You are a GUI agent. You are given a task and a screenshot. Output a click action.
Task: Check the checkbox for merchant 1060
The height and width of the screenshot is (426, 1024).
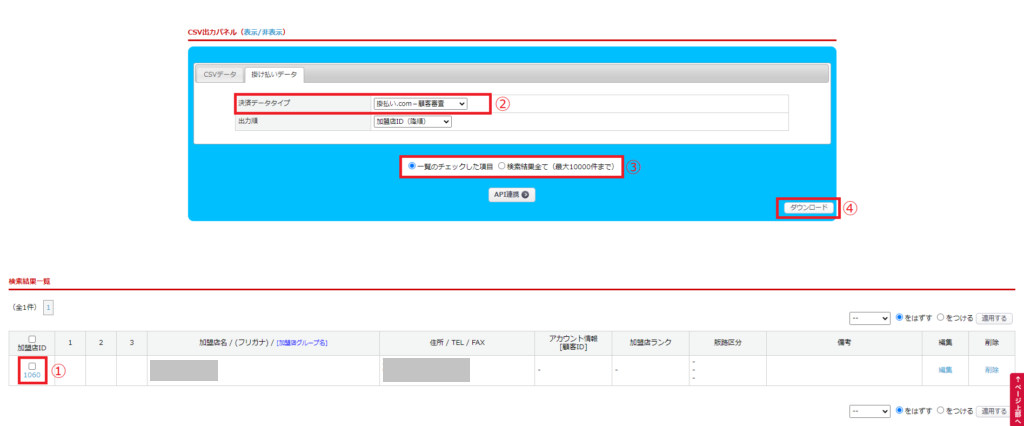pyautogui.click(x=32, y=367)
